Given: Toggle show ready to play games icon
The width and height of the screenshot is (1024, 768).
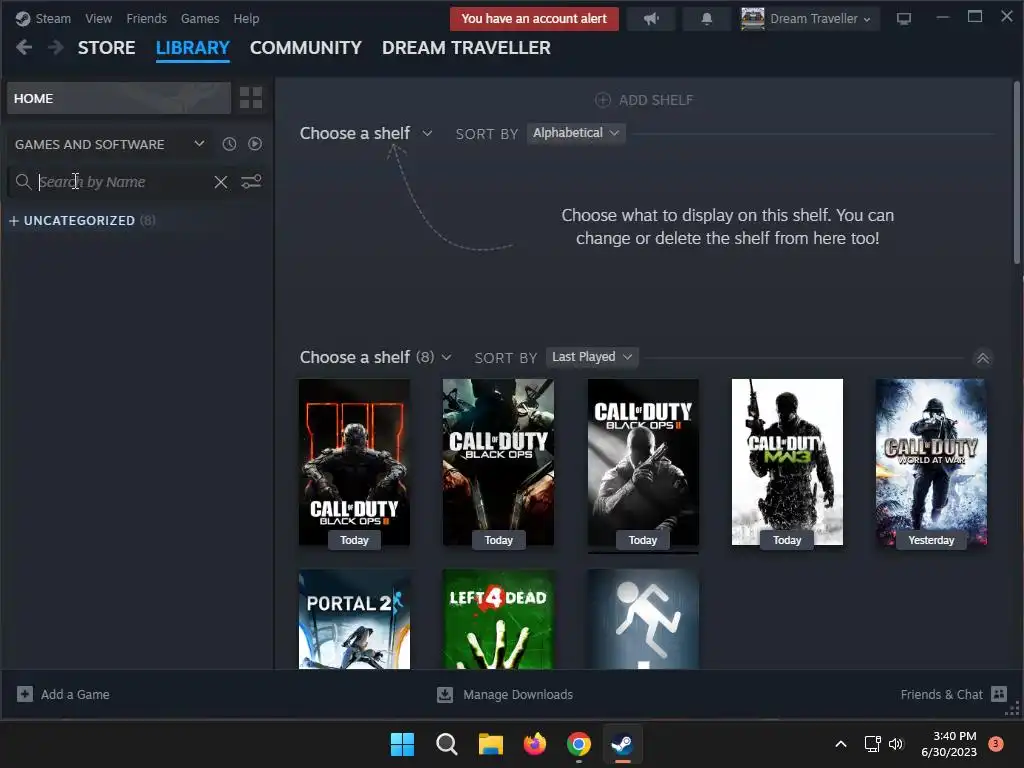Looking at the screenshot, I should (x=255, y=144).
